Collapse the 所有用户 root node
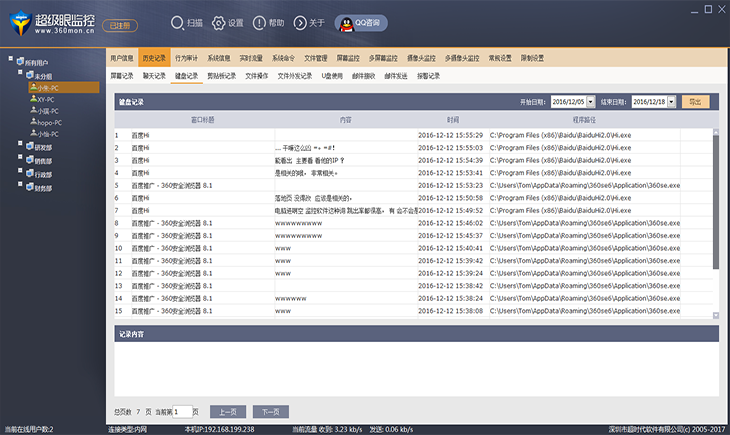The height and width of the screenshot is (435, 730). click(12, 60)
